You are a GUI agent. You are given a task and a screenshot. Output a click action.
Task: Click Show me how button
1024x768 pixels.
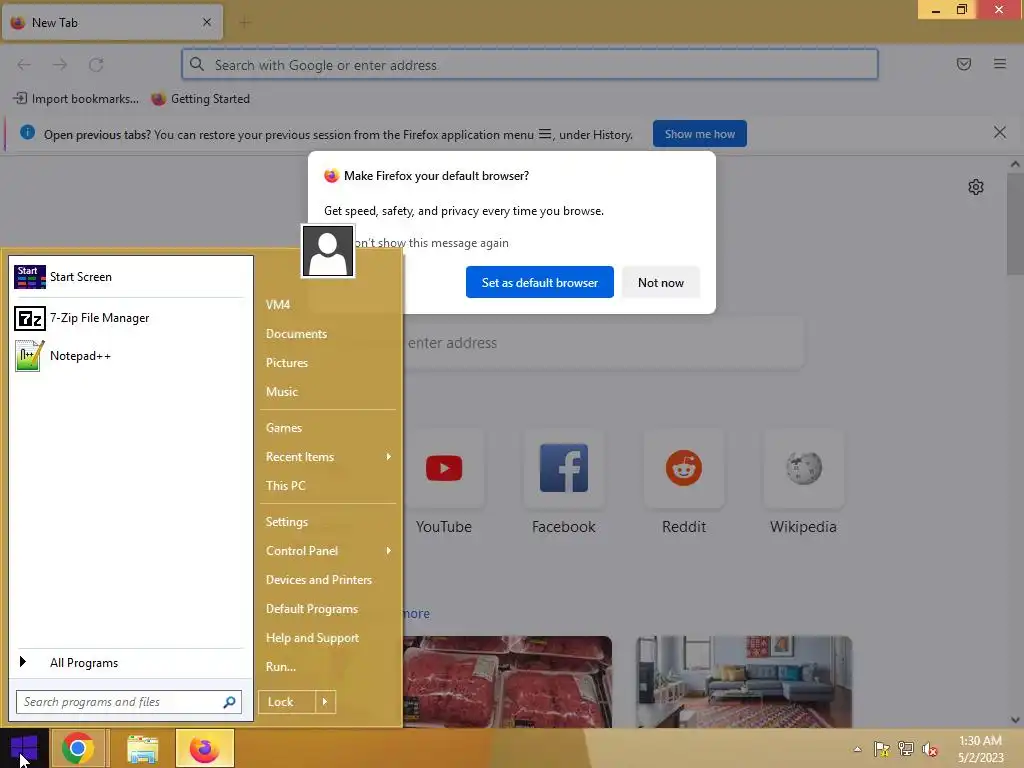click(x=699, y=134)
